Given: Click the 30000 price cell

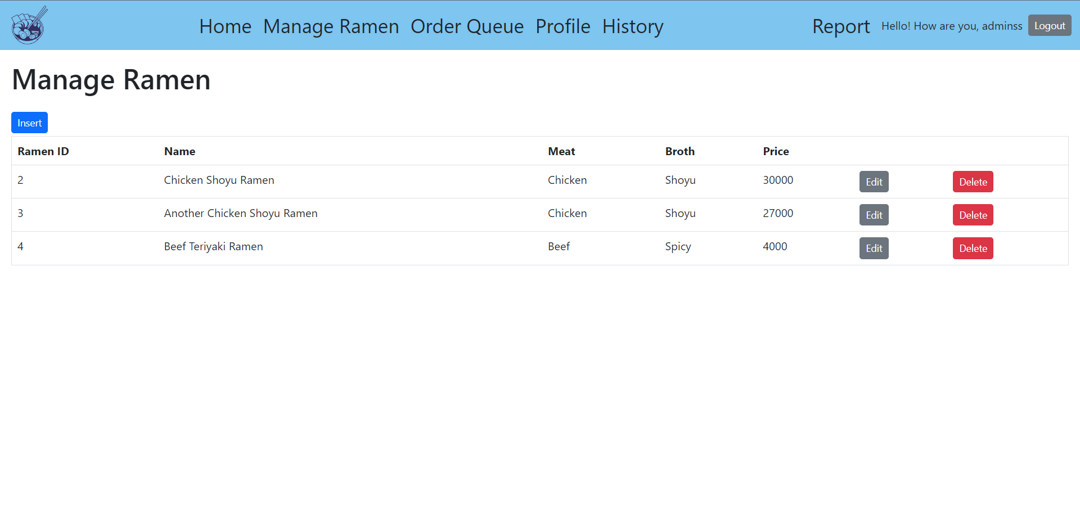Looking at the screenshot, I should pos(778,180).
